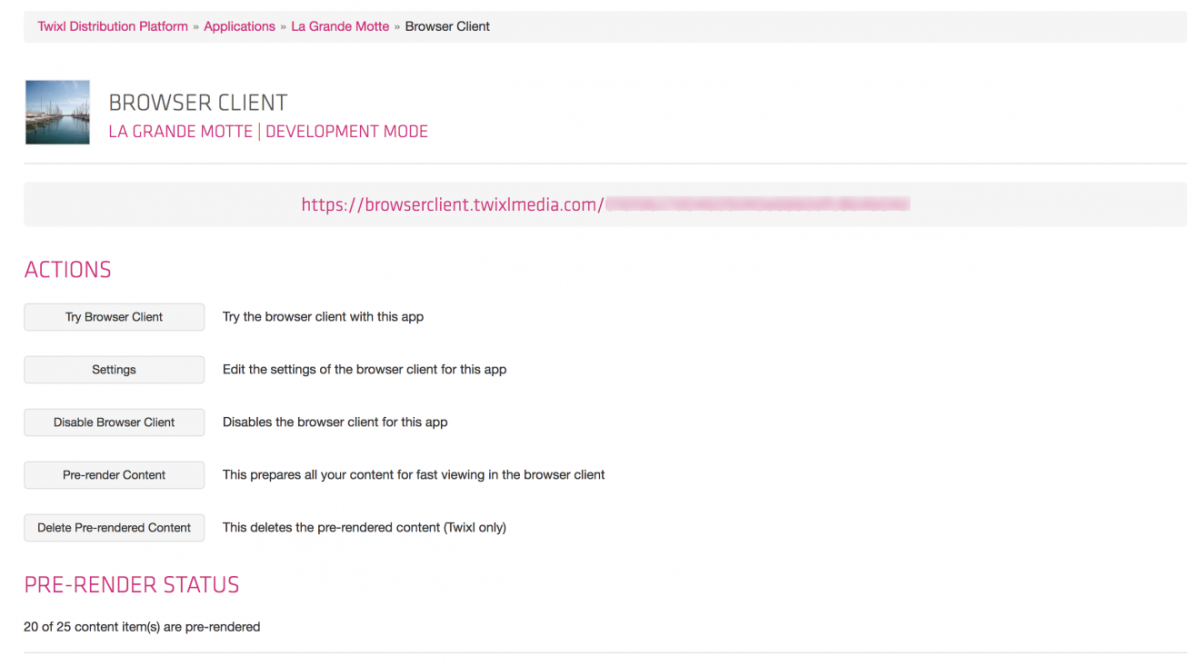Click the 'PRE-RENDER STATUS' section heading

[x=131, y=585]
